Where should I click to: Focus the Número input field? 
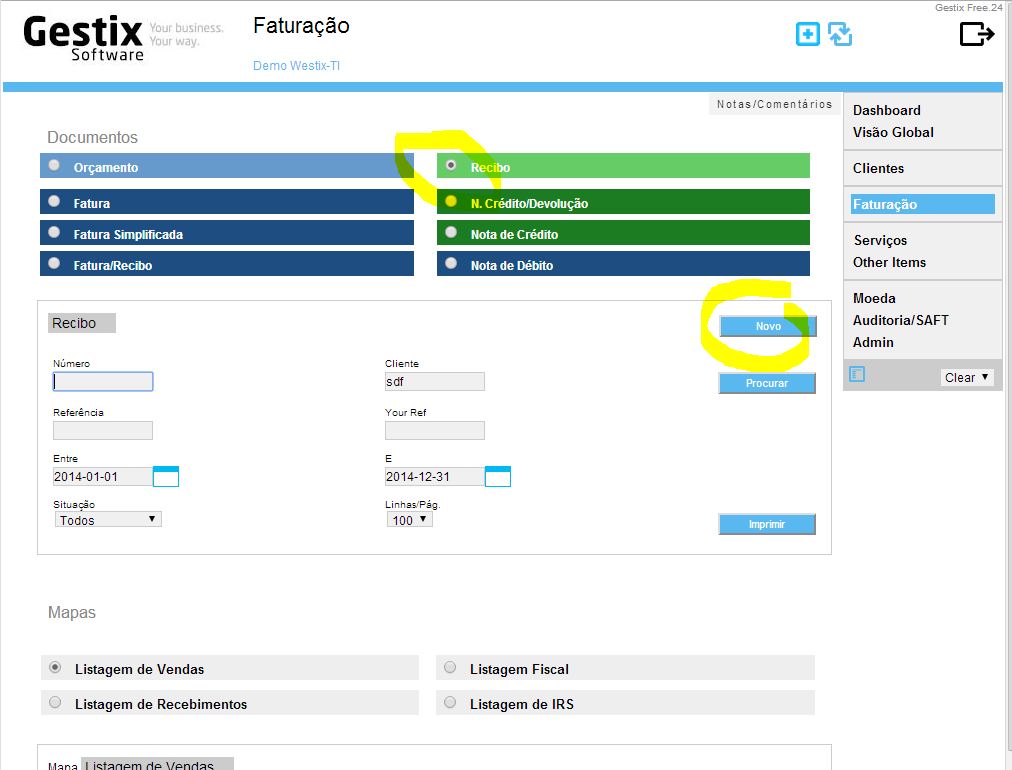[103, 381]
